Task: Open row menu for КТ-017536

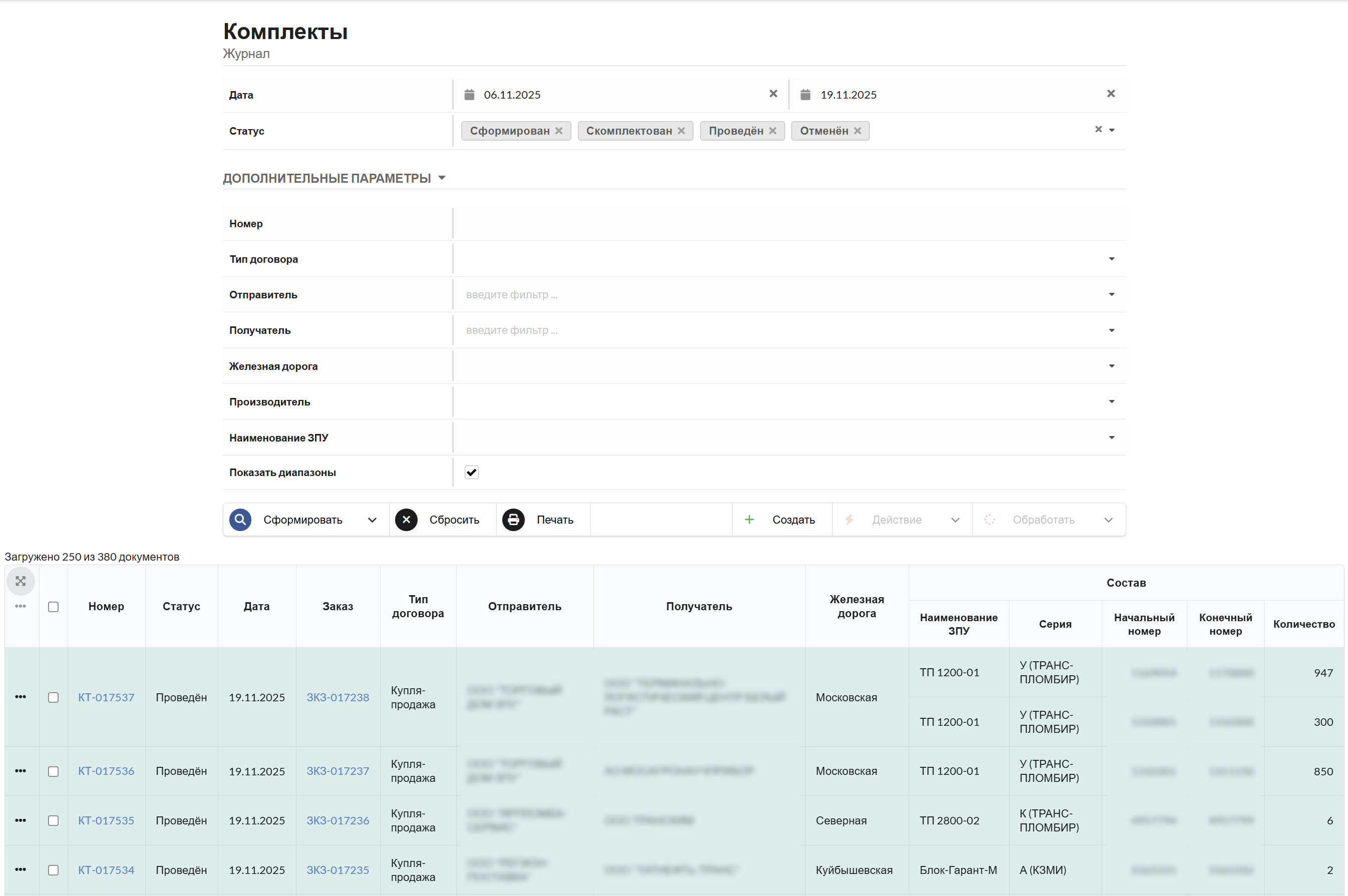Action: point(21,771)
